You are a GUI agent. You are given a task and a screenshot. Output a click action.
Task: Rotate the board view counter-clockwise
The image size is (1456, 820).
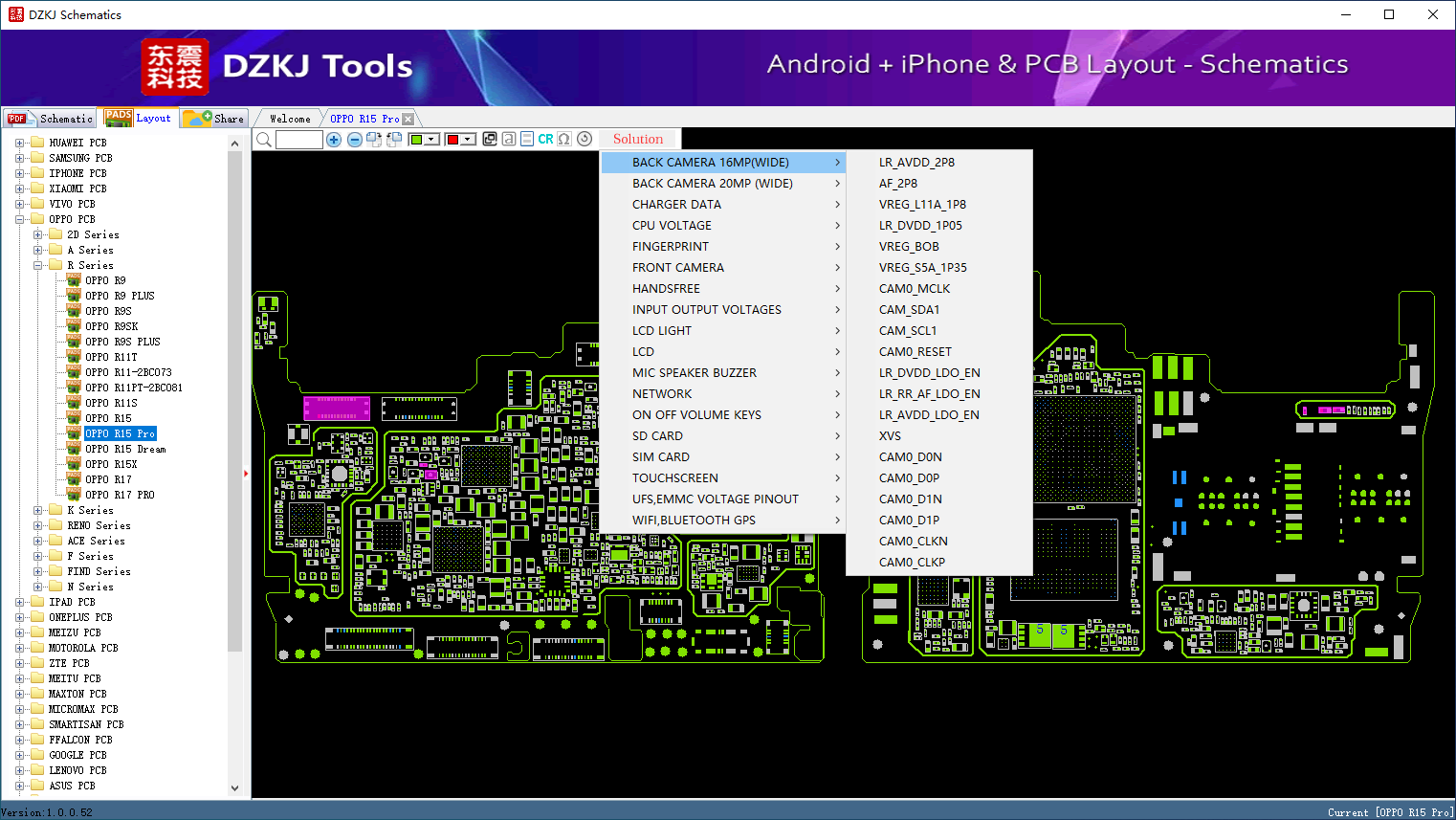pos(393,140)
